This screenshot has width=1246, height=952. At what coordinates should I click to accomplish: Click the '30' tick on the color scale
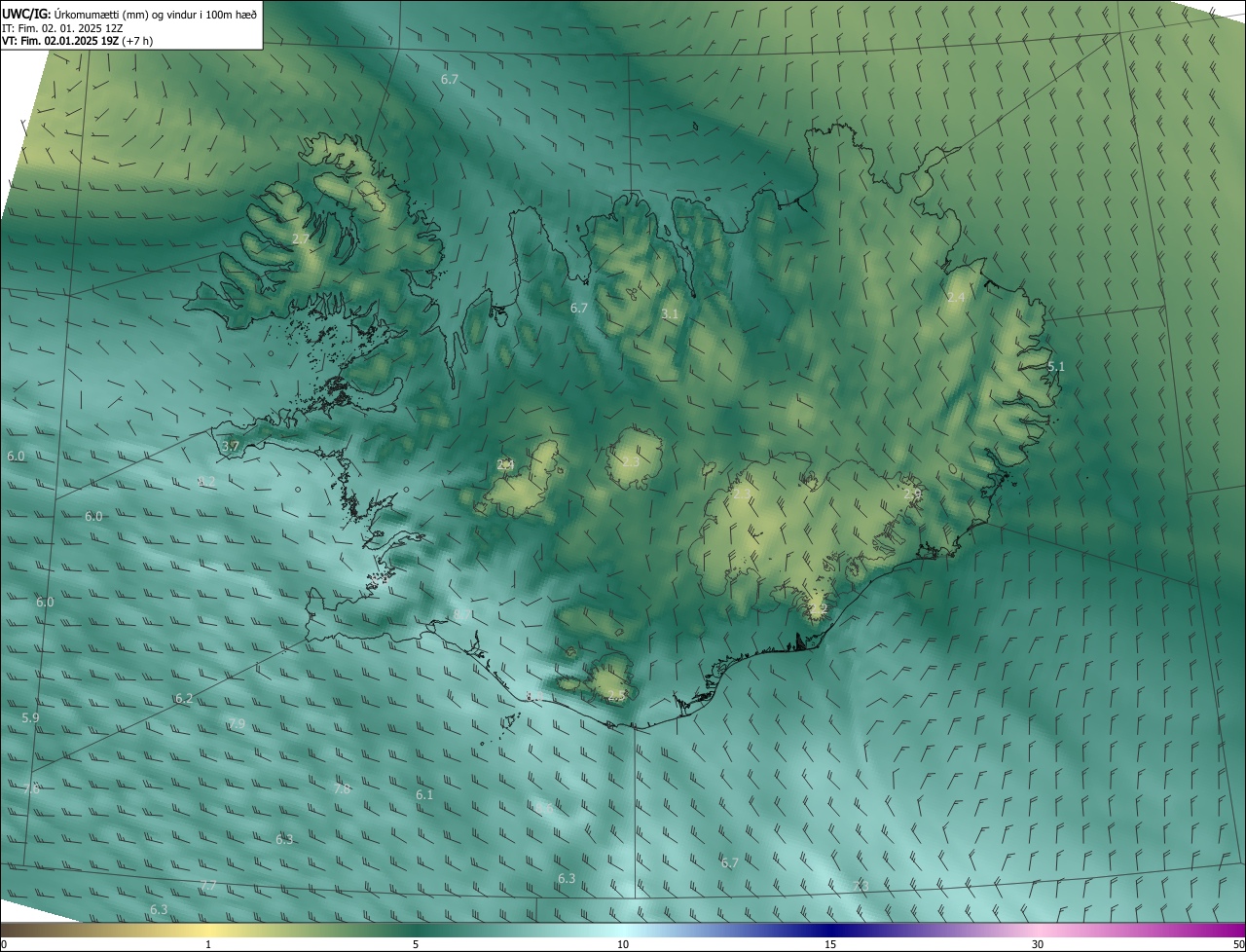click(x=1038, y=944)
